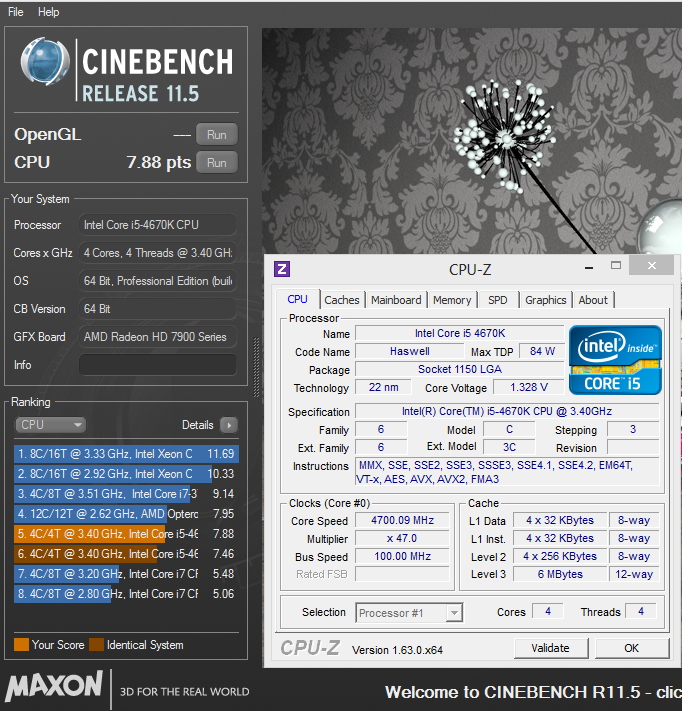695x711 pixels.
Task: Click the brown Identical System legend swatch
Action: pos(97,644)
